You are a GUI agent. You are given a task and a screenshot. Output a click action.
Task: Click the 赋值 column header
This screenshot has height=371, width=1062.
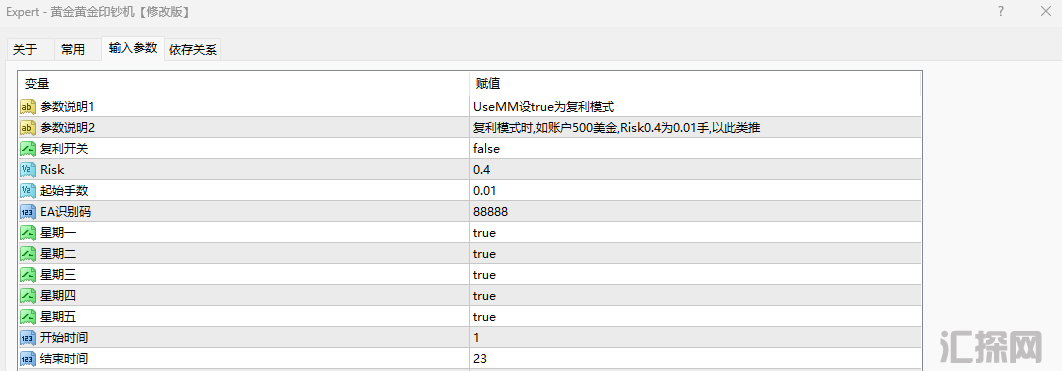(695, 83)
